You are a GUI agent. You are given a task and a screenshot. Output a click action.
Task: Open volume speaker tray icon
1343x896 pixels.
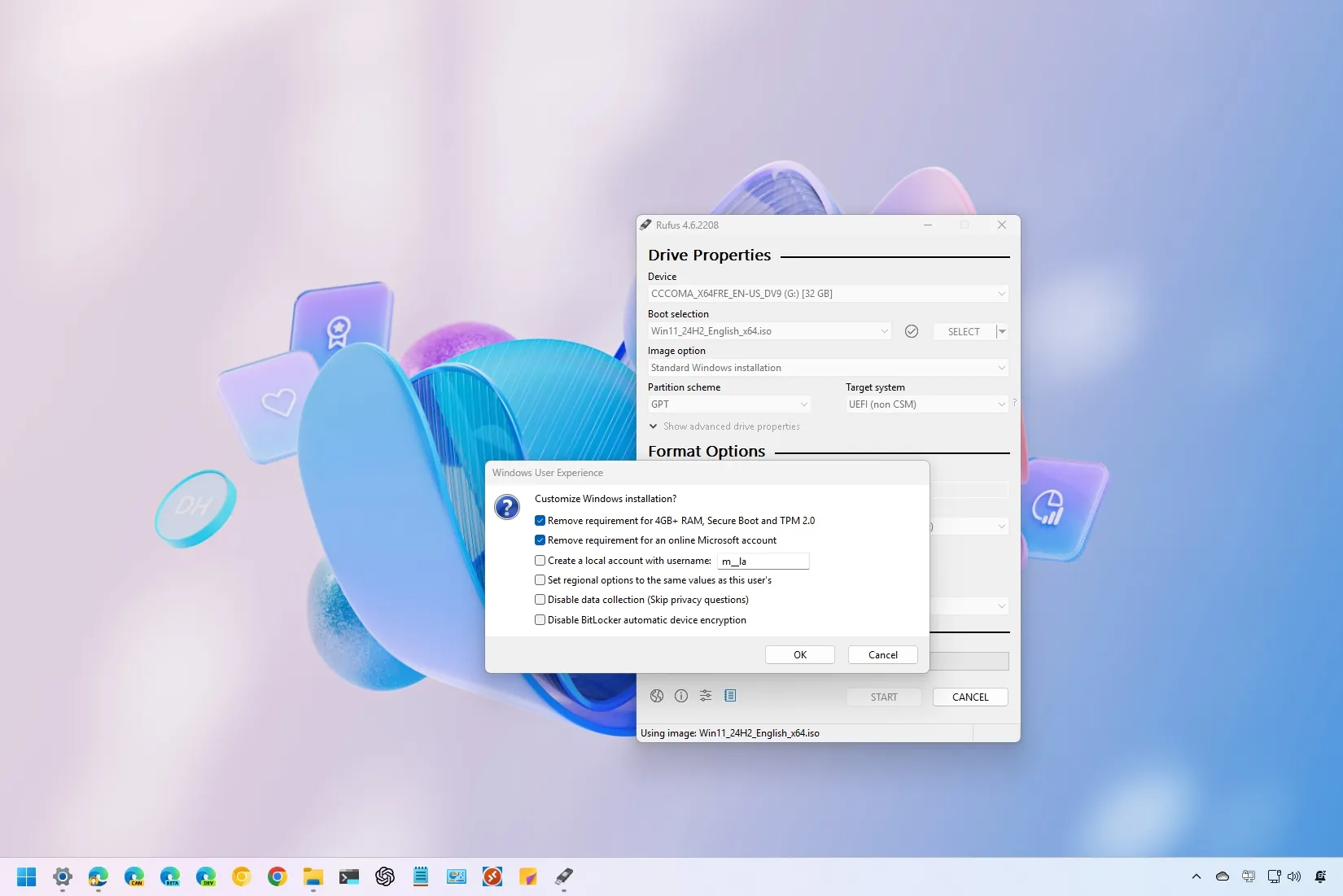tap(1294, 876)
